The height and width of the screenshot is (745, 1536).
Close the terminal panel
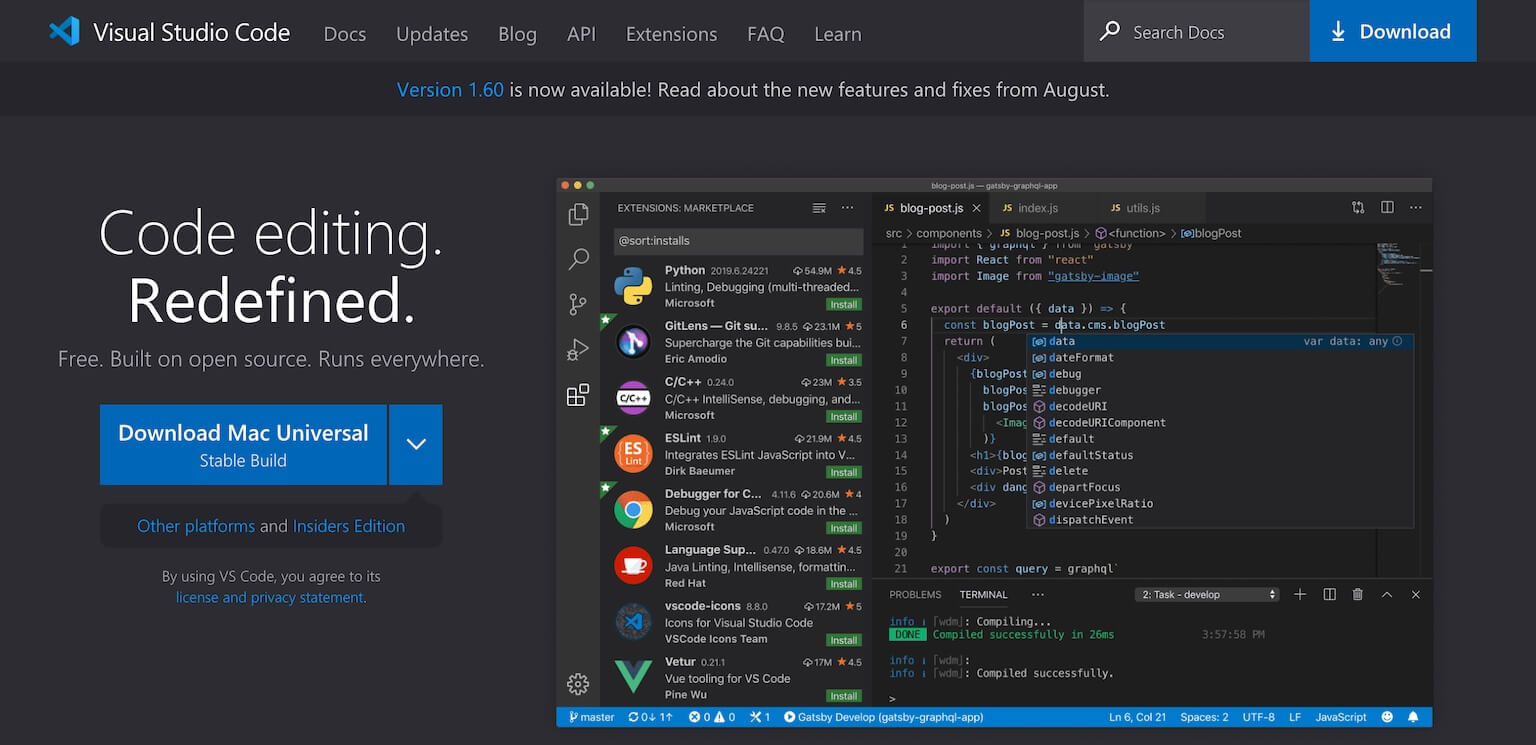coord(1415,594)
